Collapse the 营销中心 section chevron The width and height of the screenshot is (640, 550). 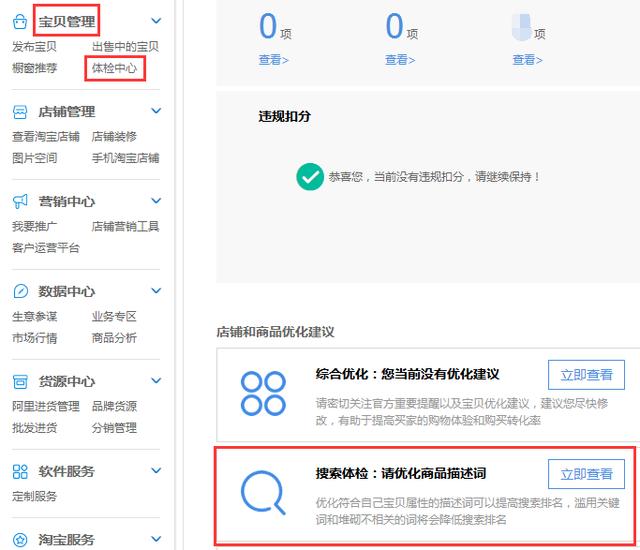coord(156,201)
